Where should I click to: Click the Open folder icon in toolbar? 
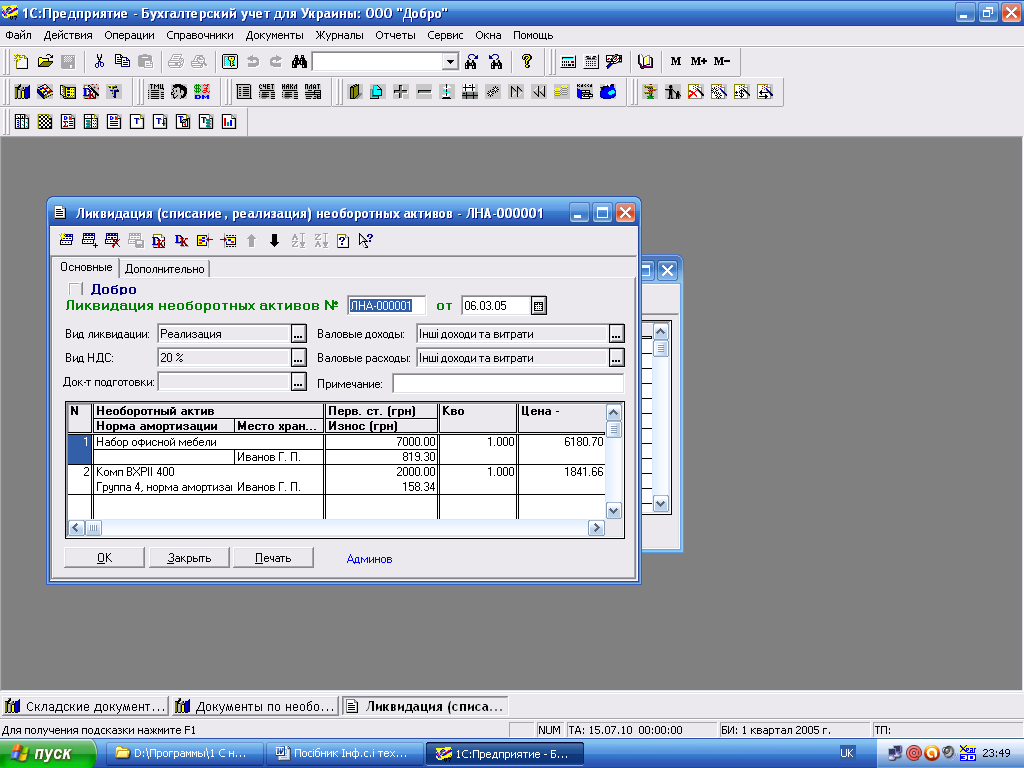click(45, 61)
